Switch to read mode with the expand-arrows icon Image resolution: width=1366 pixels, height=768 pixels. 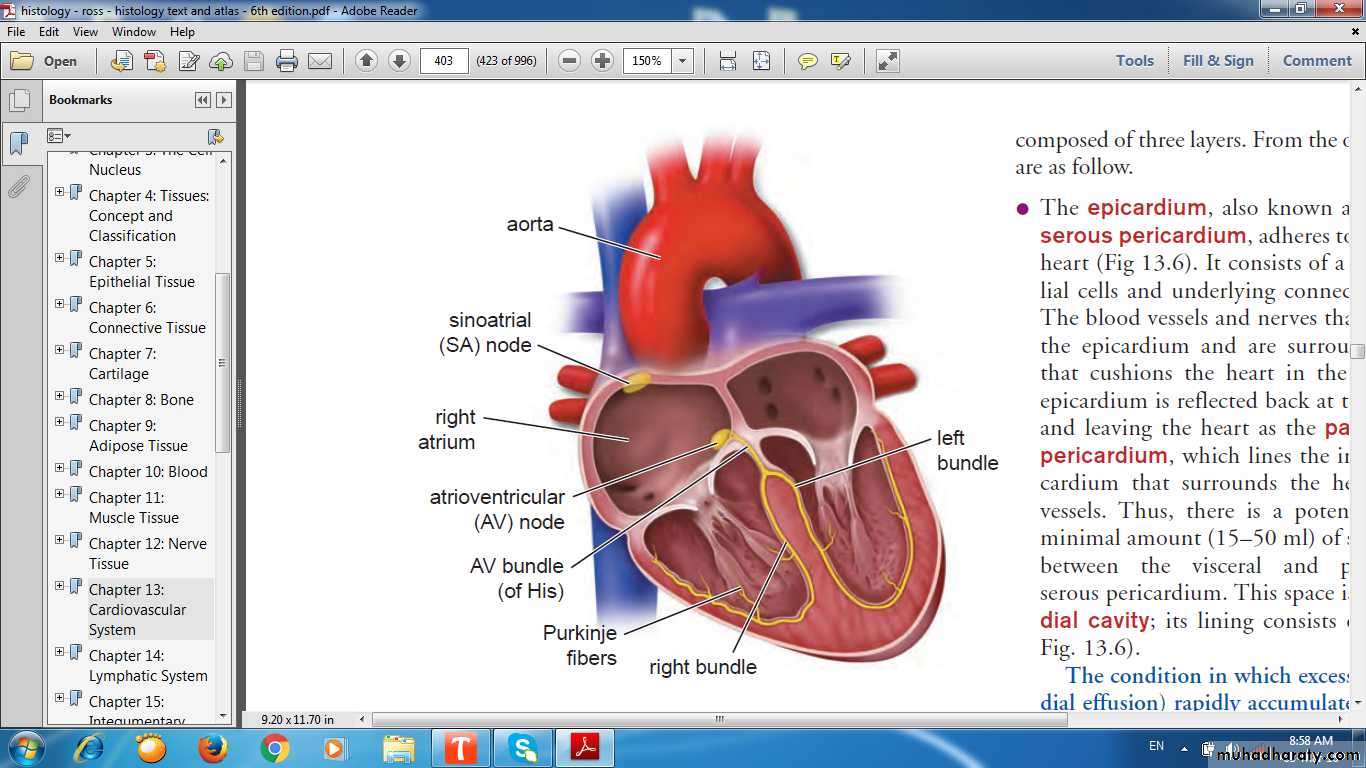click(x=887, y=61)
